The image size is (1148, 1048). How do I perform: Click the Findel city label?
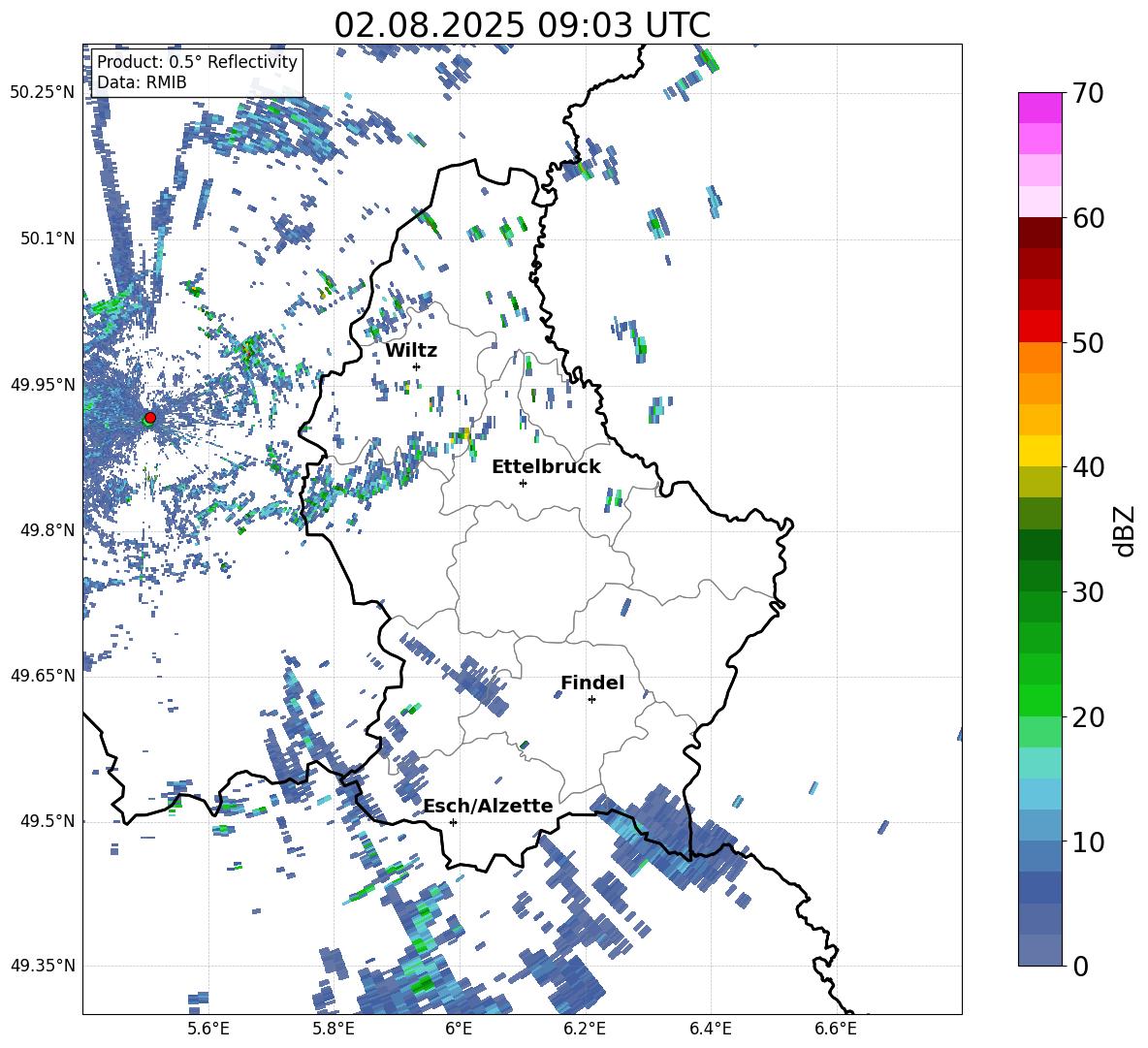point(592,683)
